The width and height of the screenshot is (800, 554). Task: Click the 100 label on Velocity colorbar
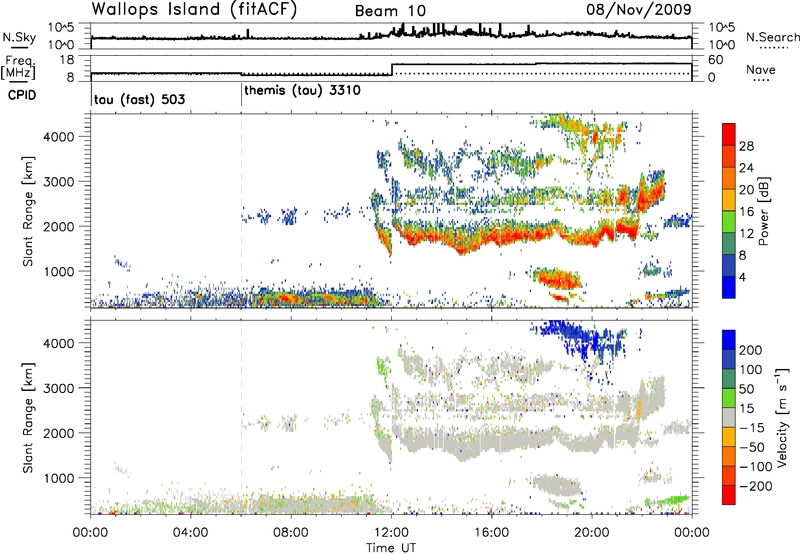(751, 370)
